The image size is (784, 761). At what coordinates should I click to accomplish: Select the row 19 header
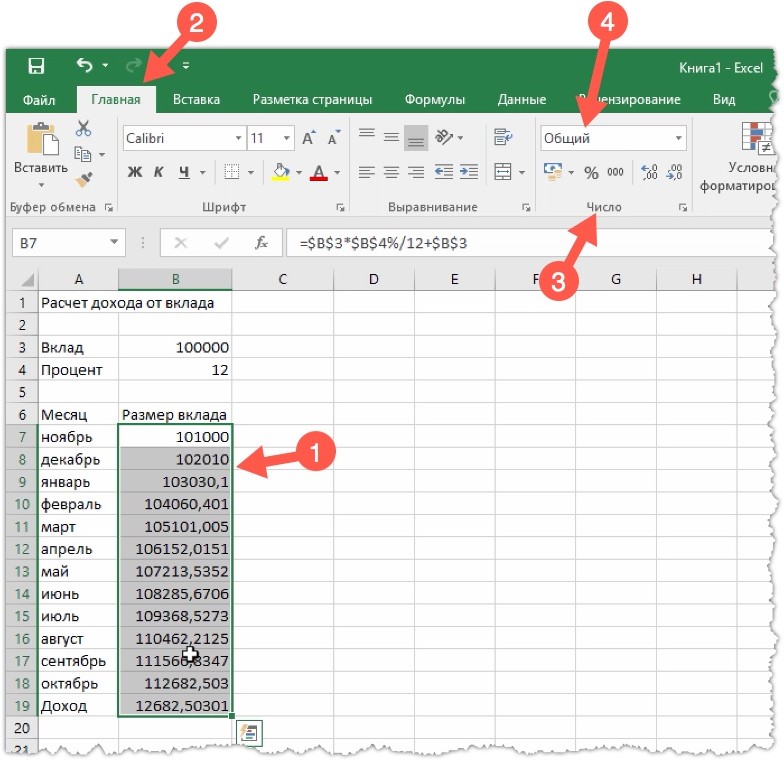pos(22,706)
